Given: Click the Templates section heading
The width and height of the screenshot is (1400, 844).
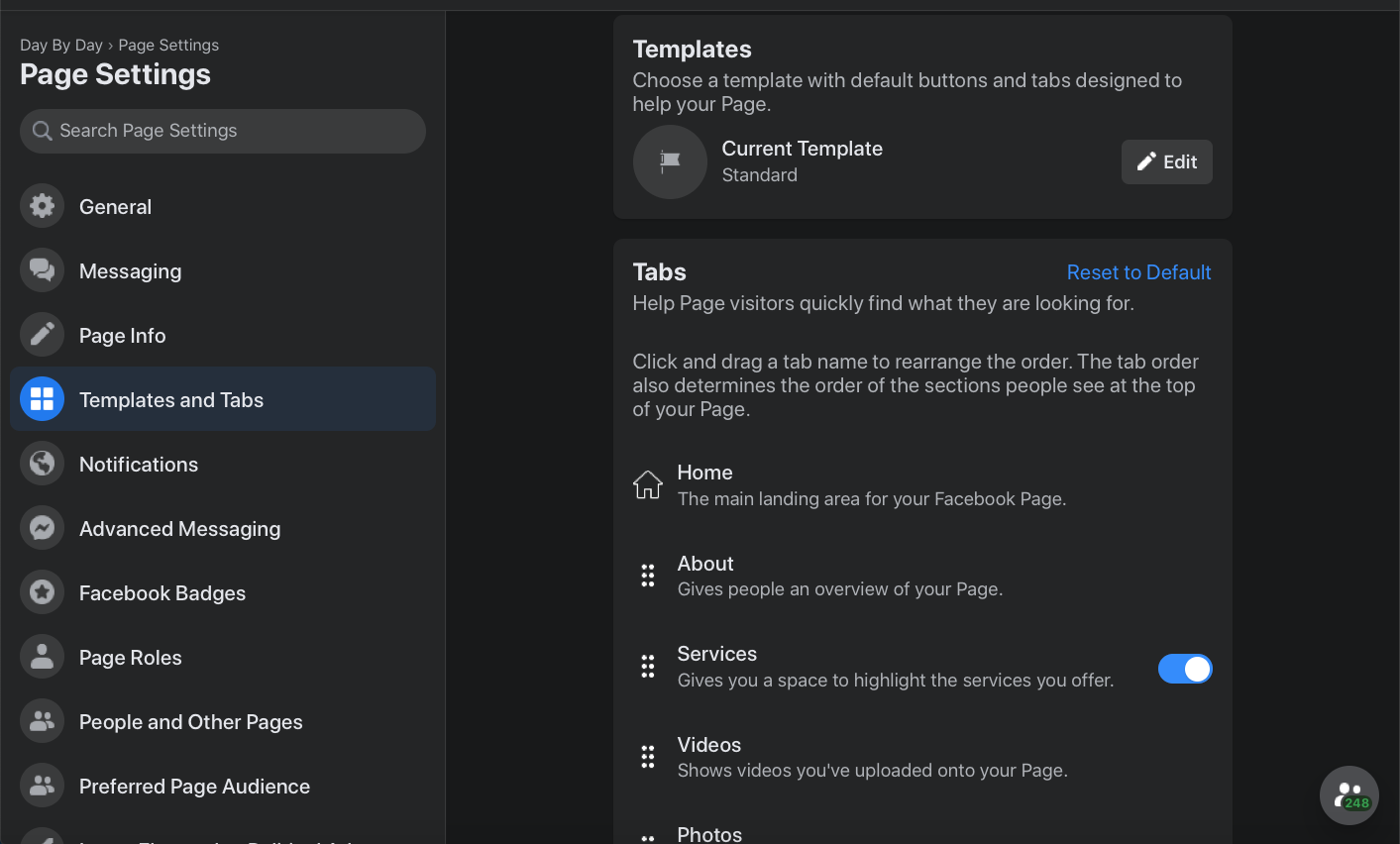Looking at the screenshot, I should tap(693, 50).
